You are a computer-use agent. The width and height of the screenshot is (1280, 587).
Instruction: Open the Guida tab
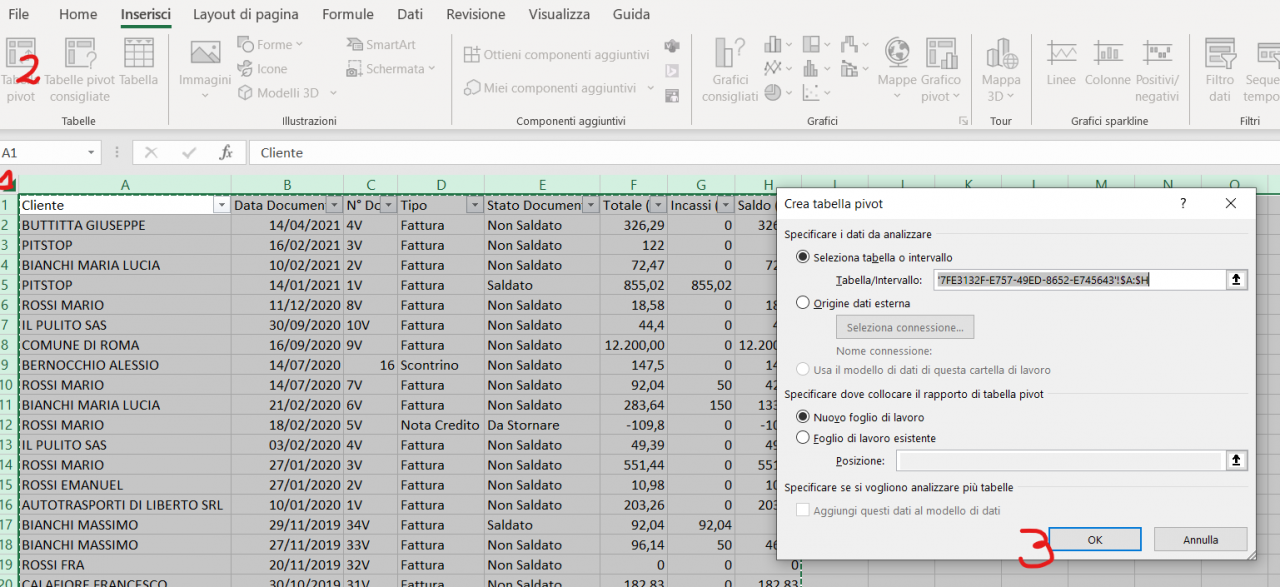click(631, 14)
